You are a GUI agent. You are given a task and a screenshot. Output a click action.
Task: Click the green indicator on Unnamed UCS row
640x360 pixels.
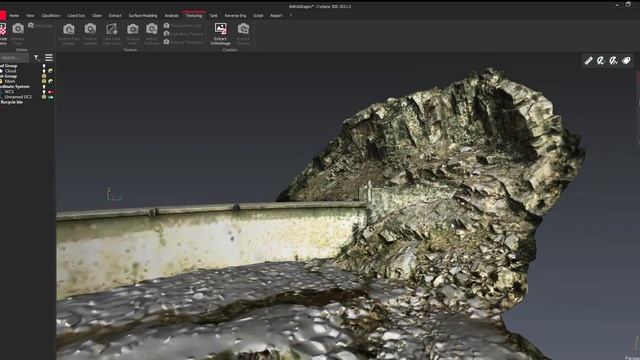51,97
